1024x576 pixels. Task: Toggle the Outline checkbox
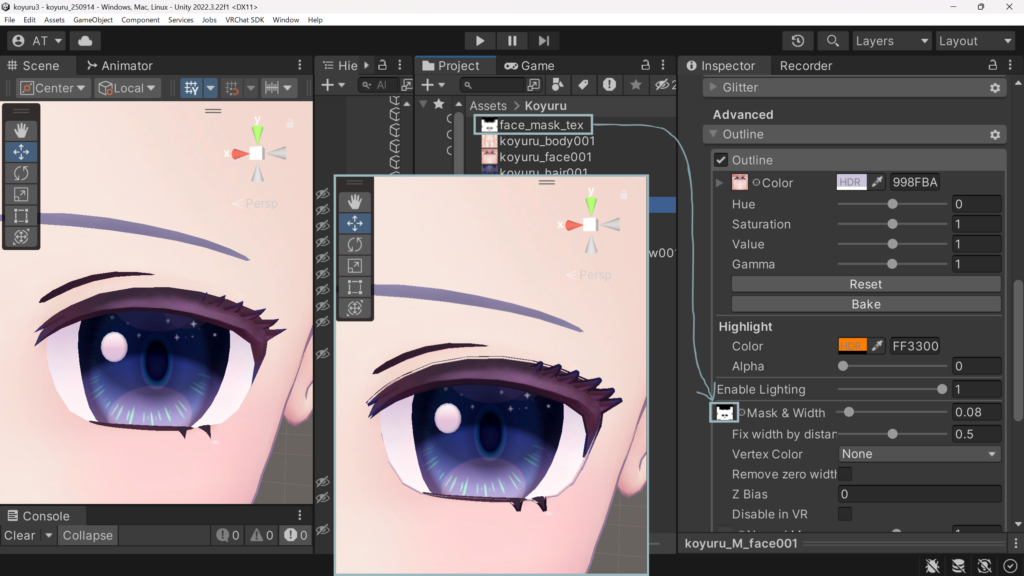click(x=721, y=160)
